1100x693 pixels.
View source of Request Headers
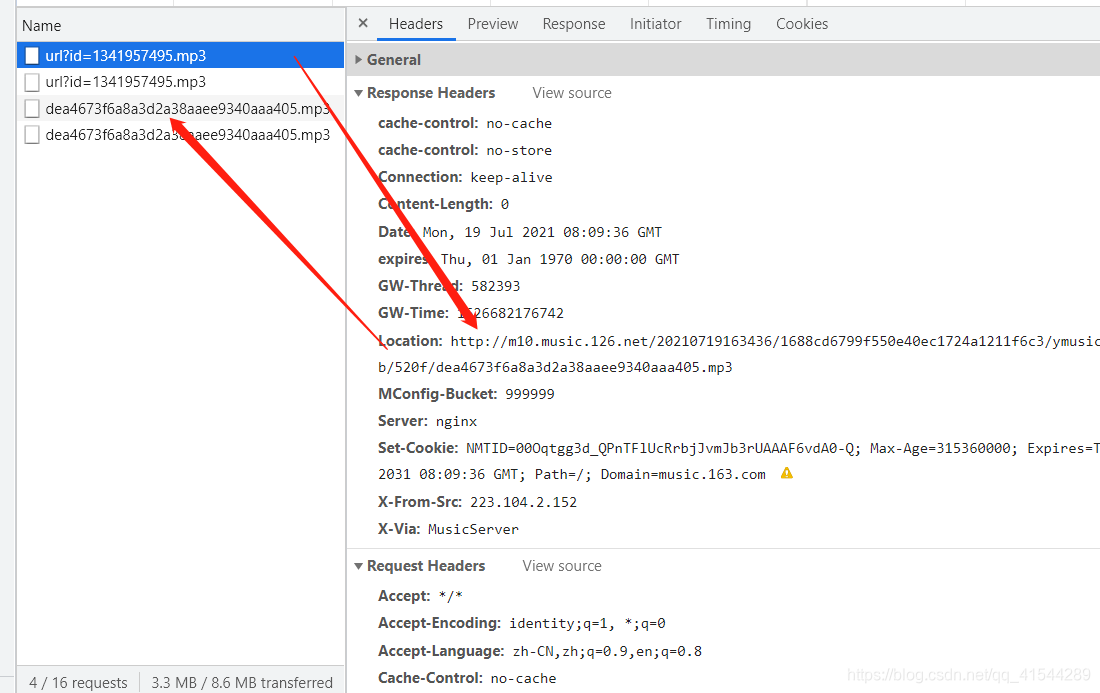(x=562, y=565)
